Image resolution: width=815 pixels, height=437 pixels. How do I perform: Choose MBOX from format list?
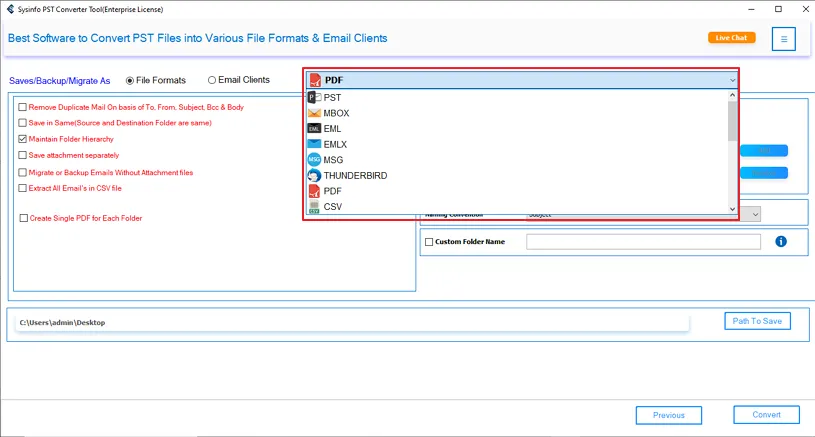point(517,113)
